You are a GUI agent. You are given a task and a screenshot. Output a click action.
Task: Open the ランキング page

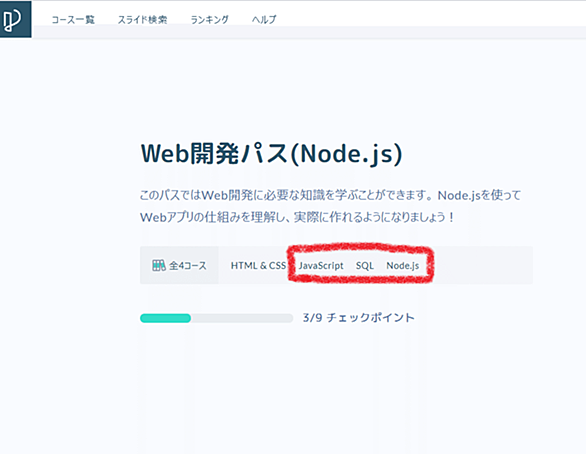210,19
